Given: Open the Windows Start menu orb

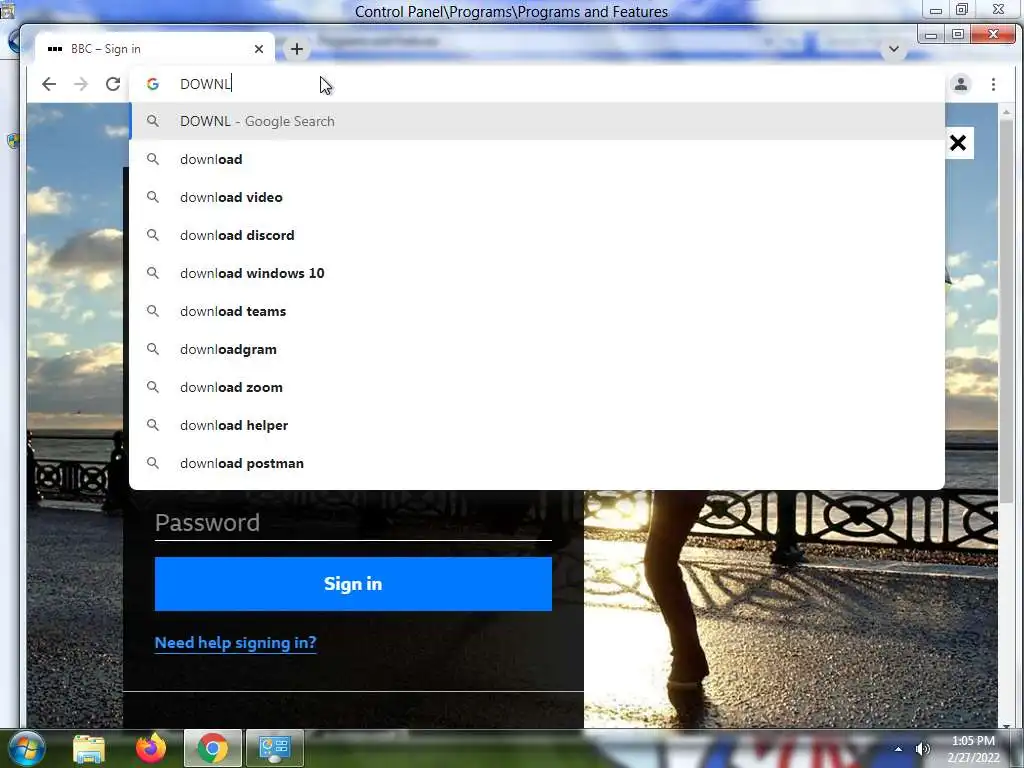Looking at the screenshot, I should (x=26, y=748).
